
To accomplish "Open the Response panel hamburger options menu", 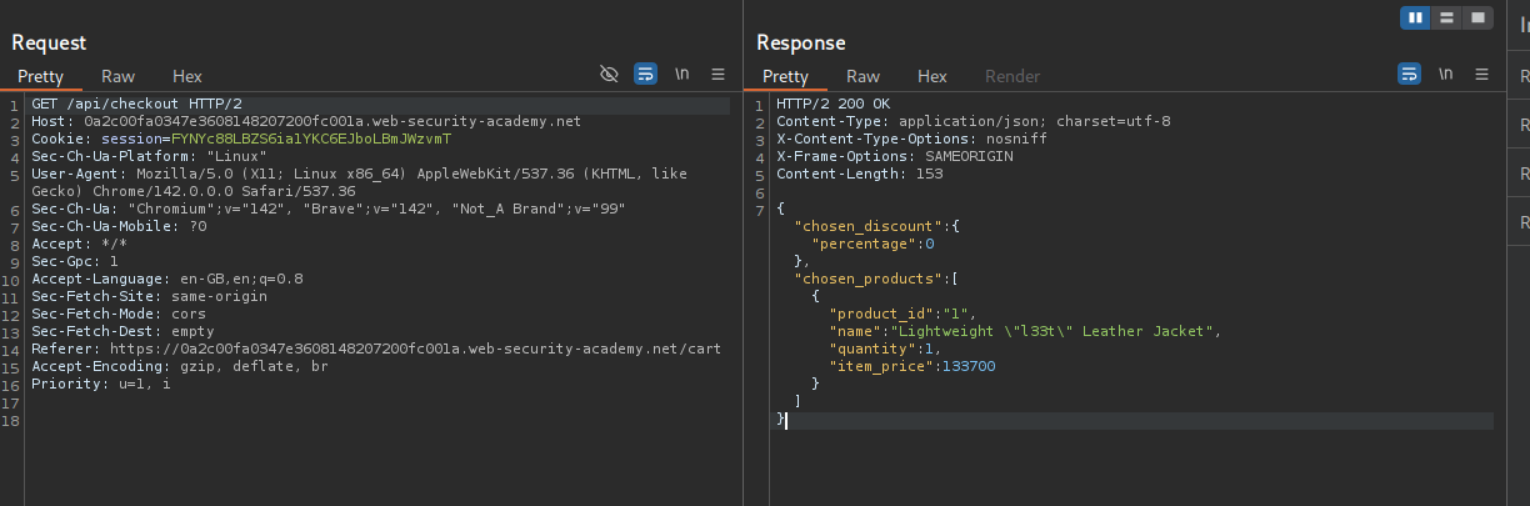I will tap(1482, 74).
